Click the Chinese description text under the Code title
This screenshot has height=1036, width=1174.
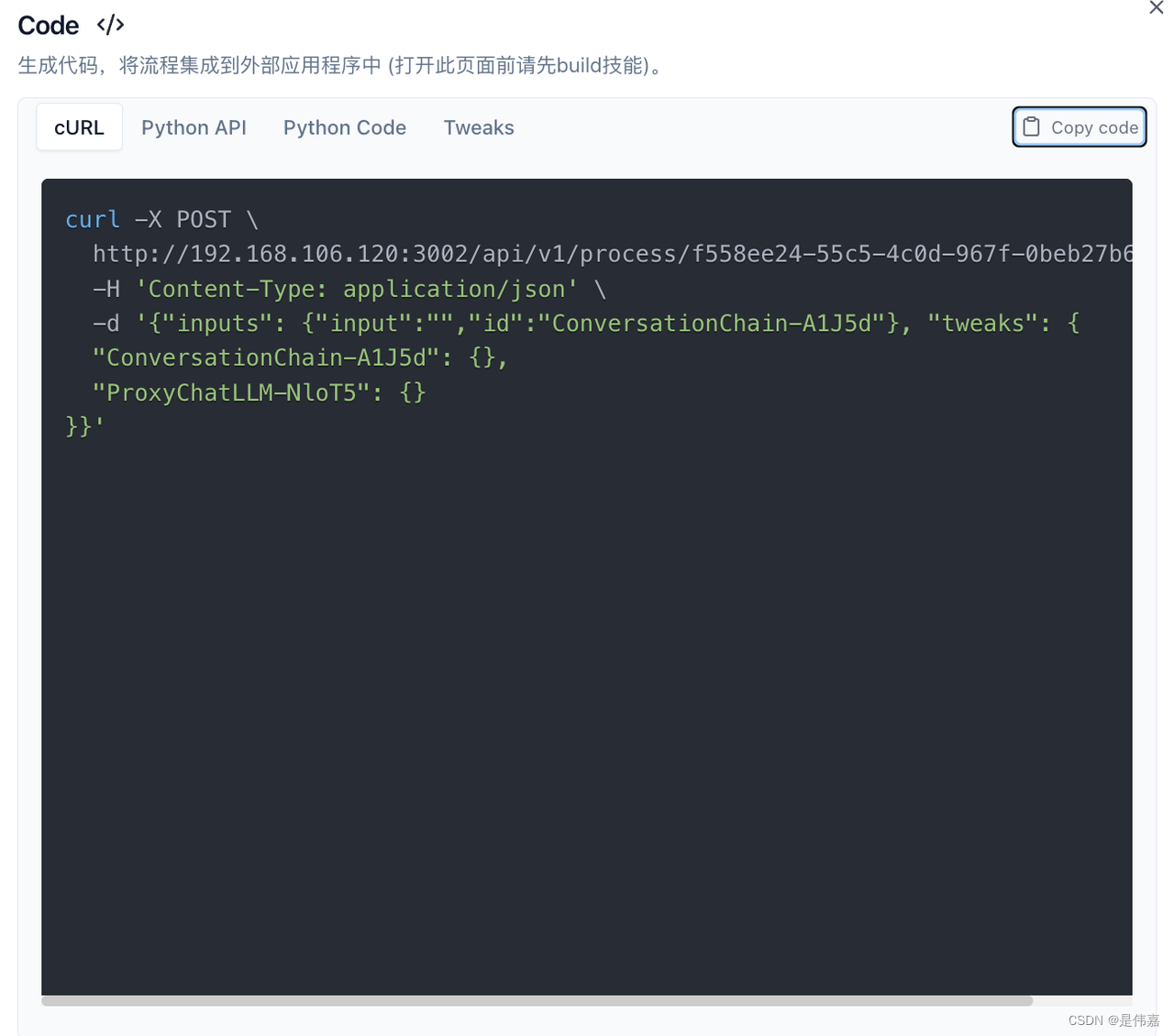(x=340, y=66)
